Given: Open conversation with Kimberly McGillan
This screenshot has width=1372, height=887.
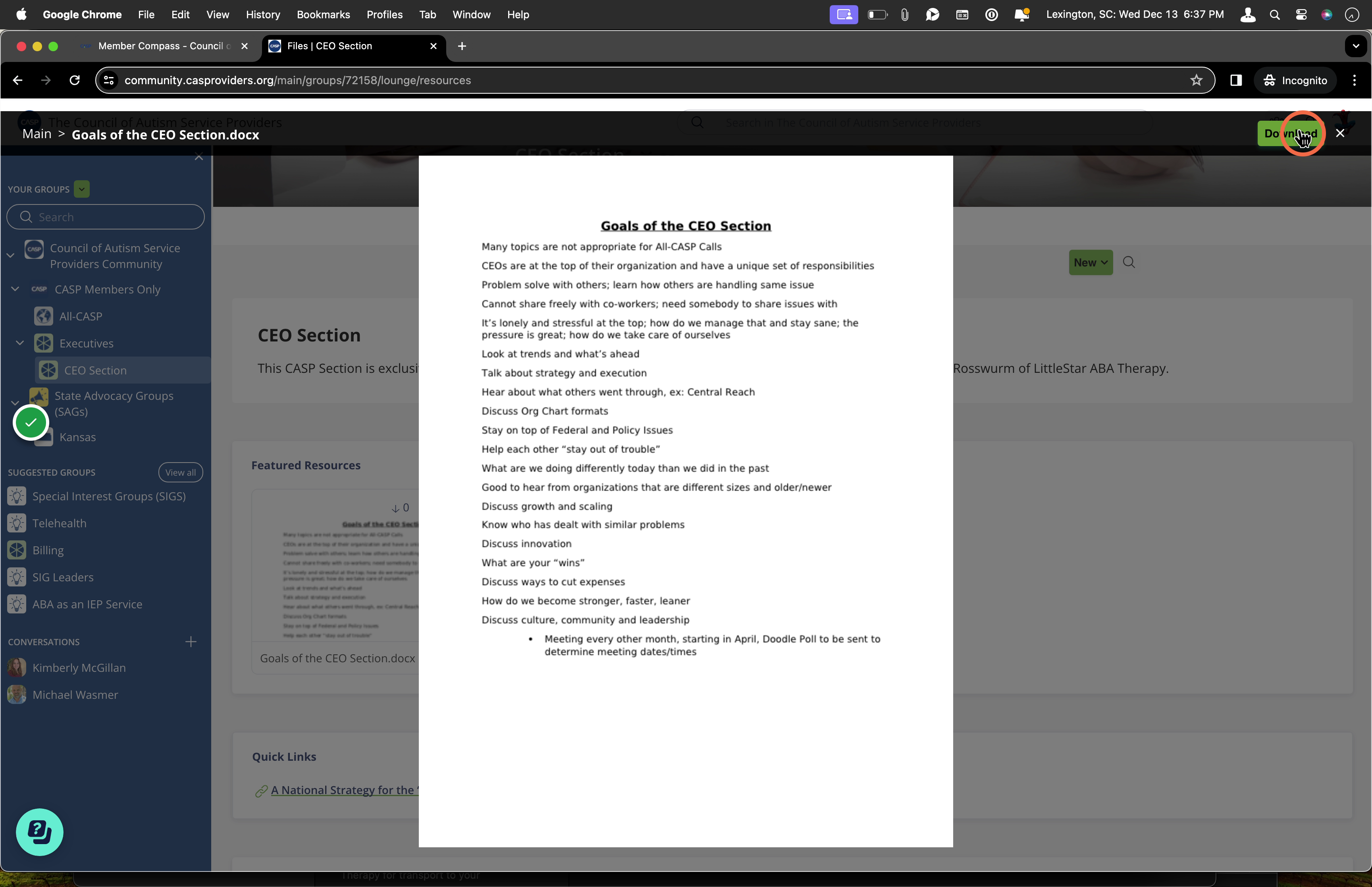Looking at the screenshot, I should [x=79, y=667].
